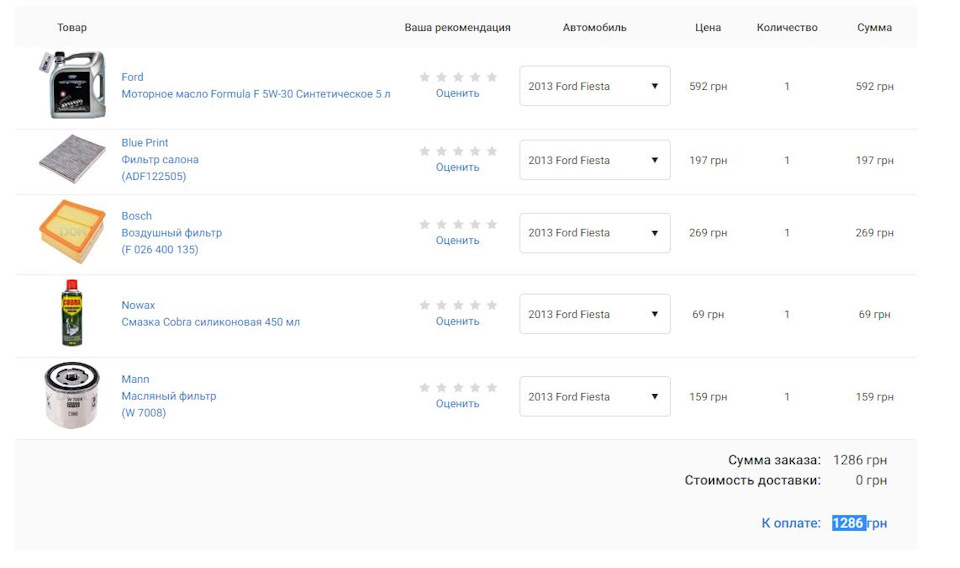Open Фильтр салона product link

[160, 159]
